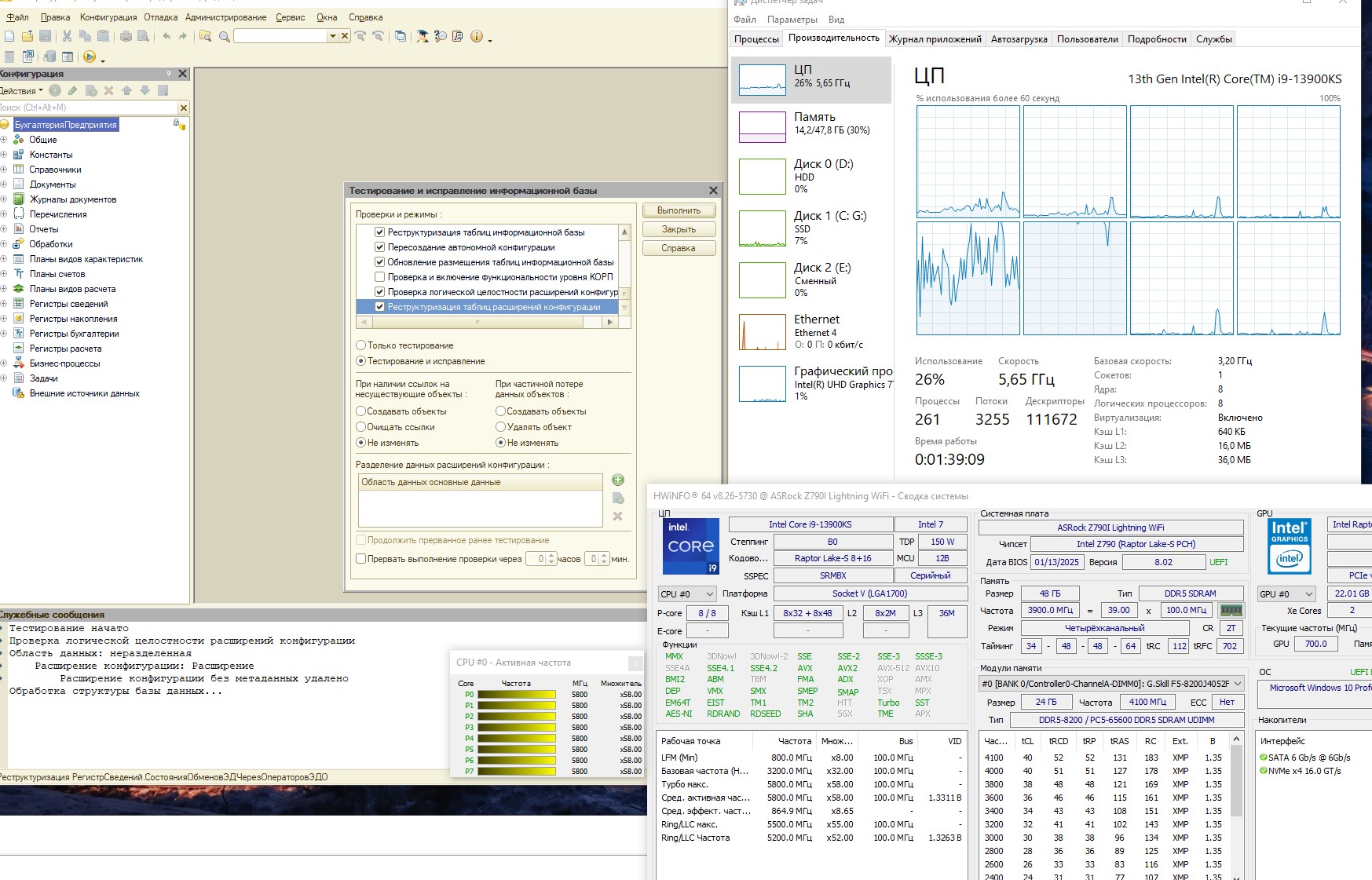The image size is (1372, 880).
Task: Open the CPU #0 dropdown in HWiNFO
Action: coord(687,594)
